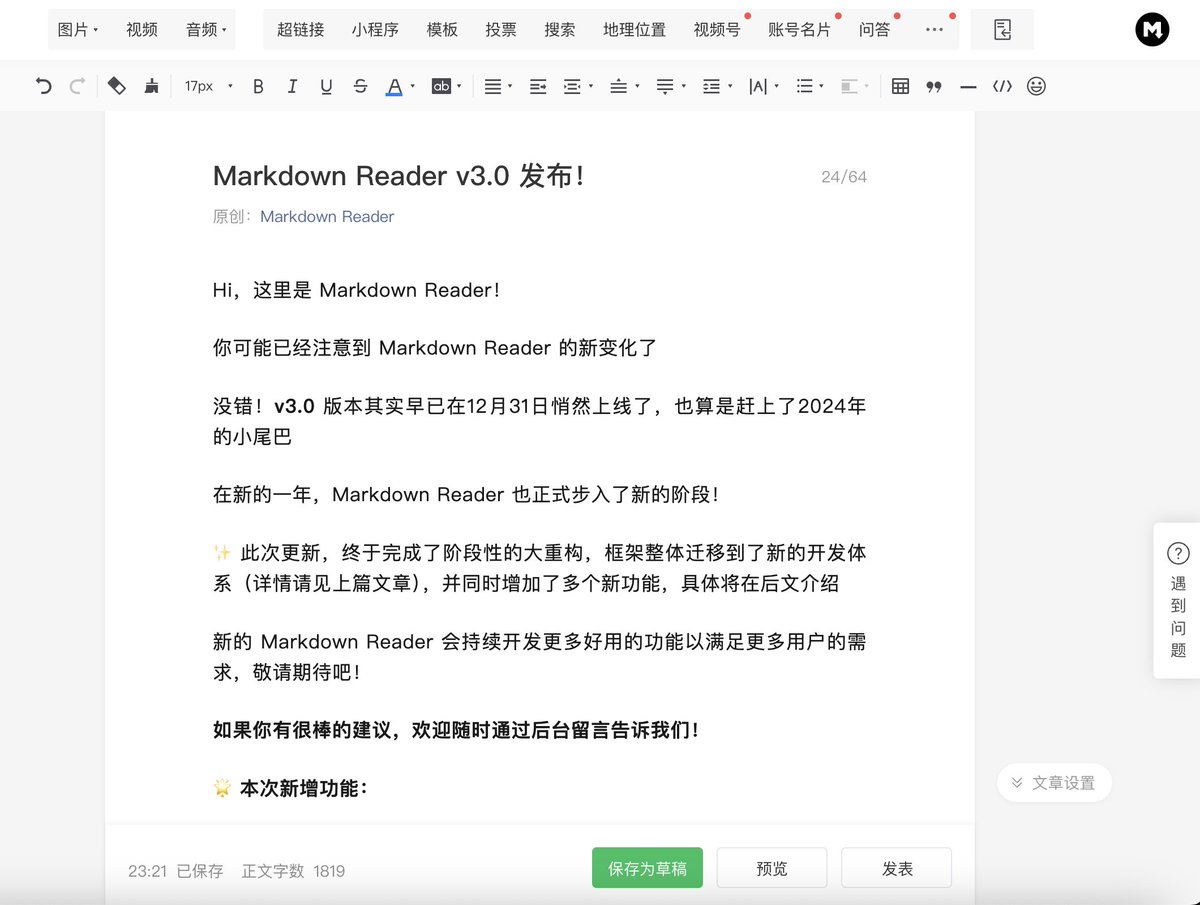This screenshot has height=905, width=1200.
Task: Toggle underline on selected text
Action: [325, 86]
